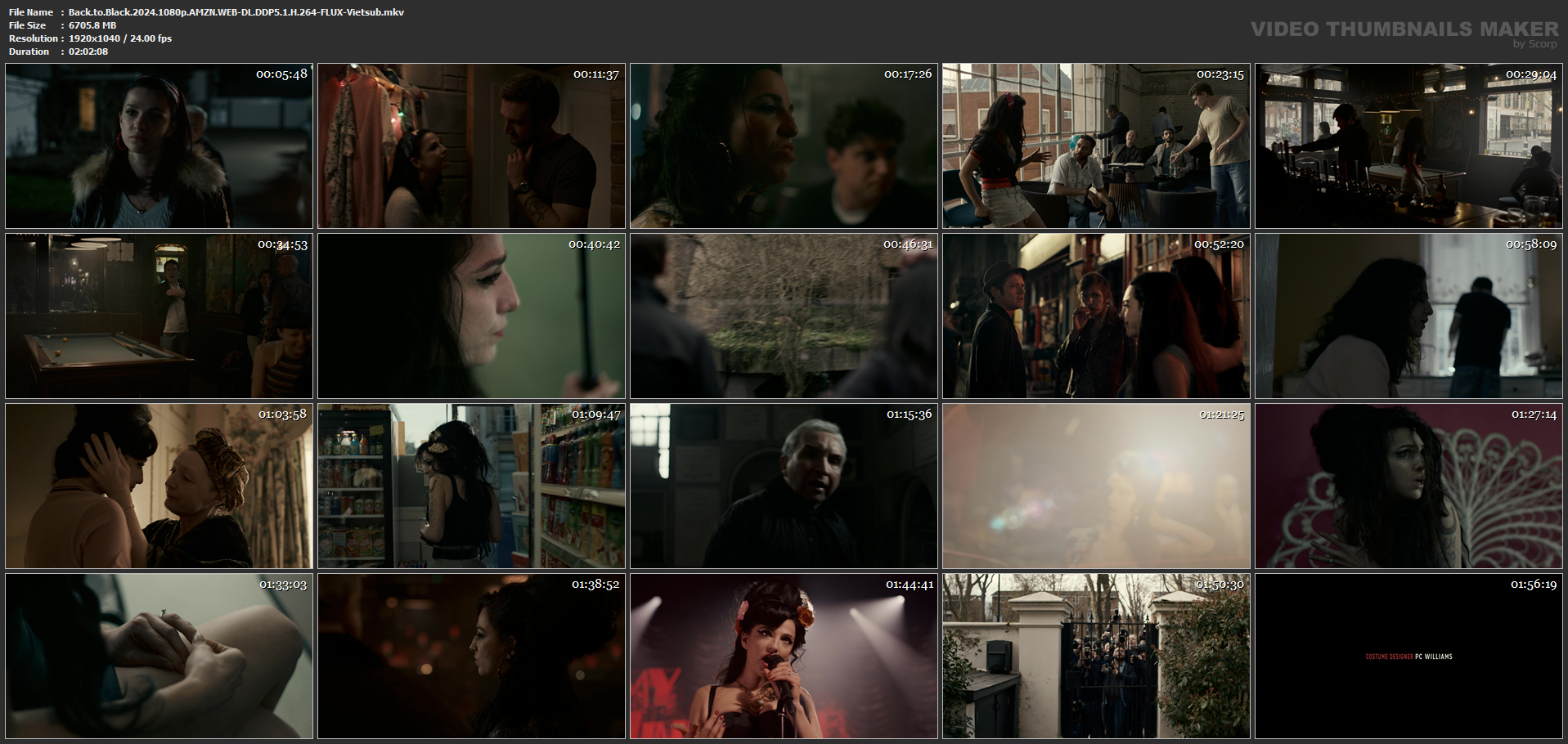This screenshot has width=1568, height=744.
Task: Pick the thumbnail at 01:03:58
Action: 159,486
